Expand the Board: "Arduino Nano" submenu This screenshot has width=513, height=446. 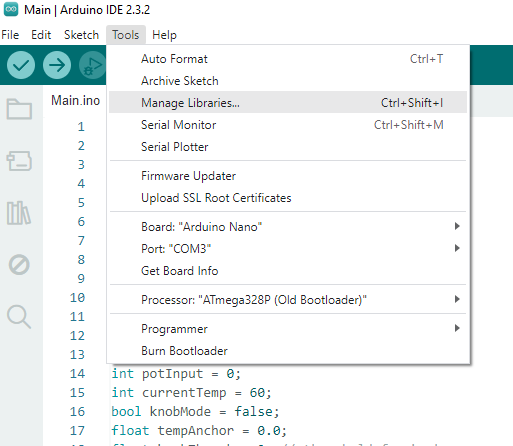click(288, 227)
